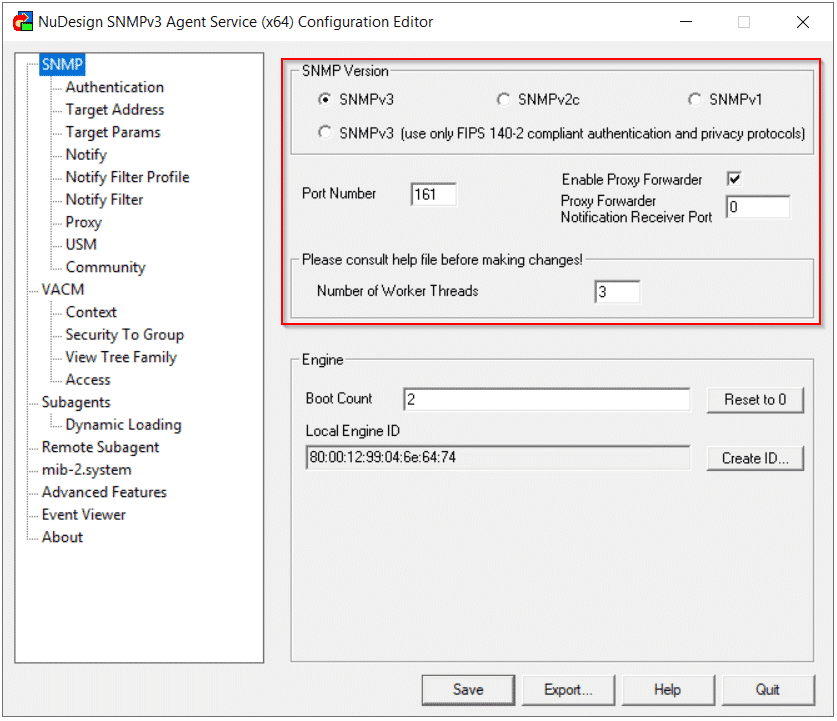
Task: Click Proxy Forwarder Notification Receiver Port field
Action: click(758, 207)
